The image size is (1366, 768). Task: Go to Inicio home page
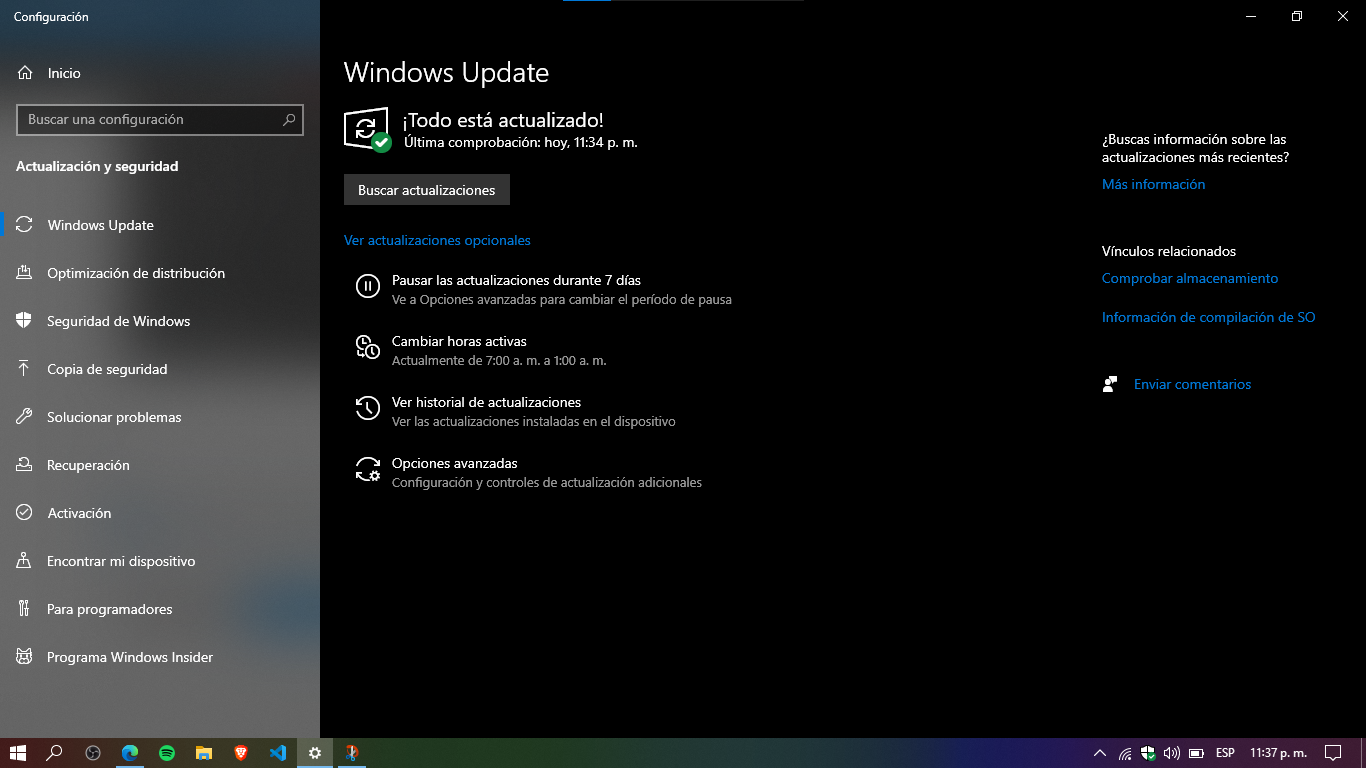tap(160, 73)
